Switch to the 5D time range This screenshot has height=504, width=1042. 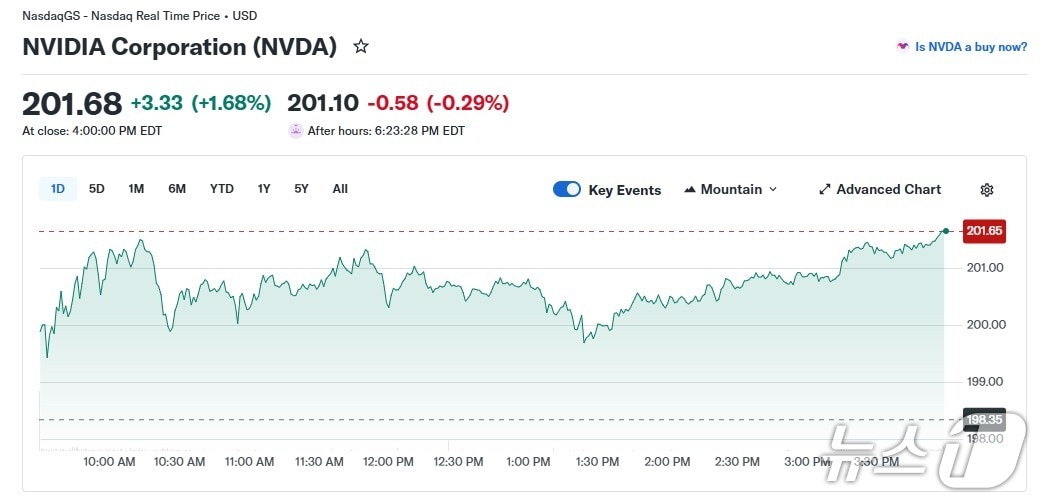click(x=97, y=189)
